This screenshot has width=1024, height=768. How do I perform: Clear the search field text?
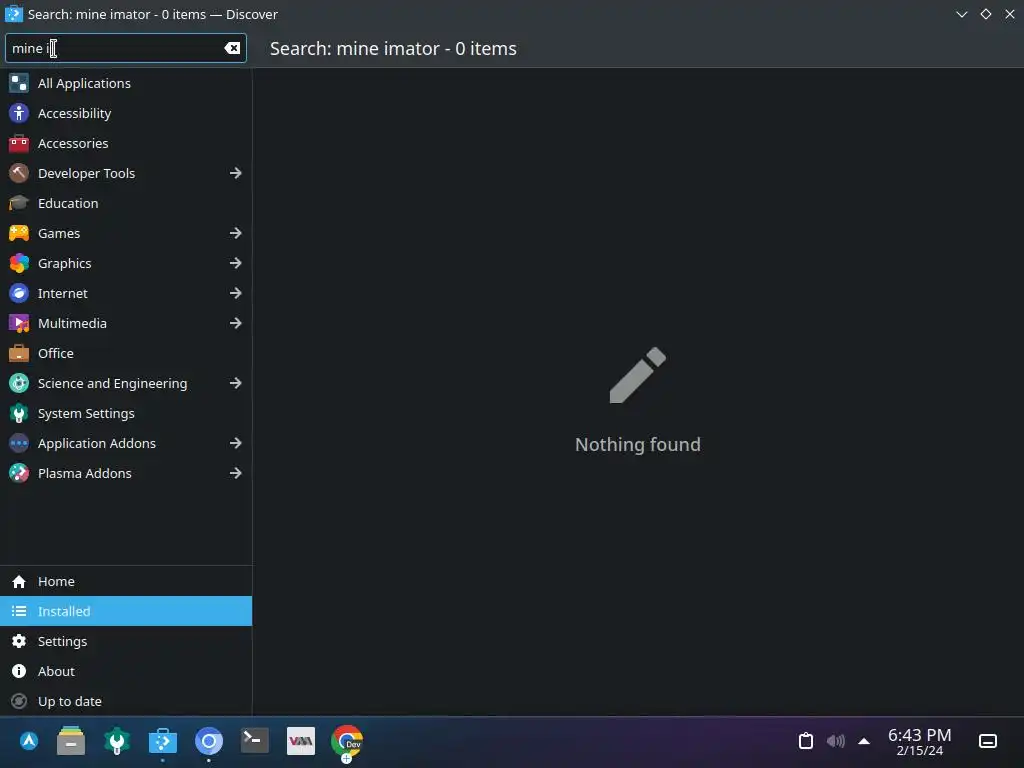[x=232, y=48]
